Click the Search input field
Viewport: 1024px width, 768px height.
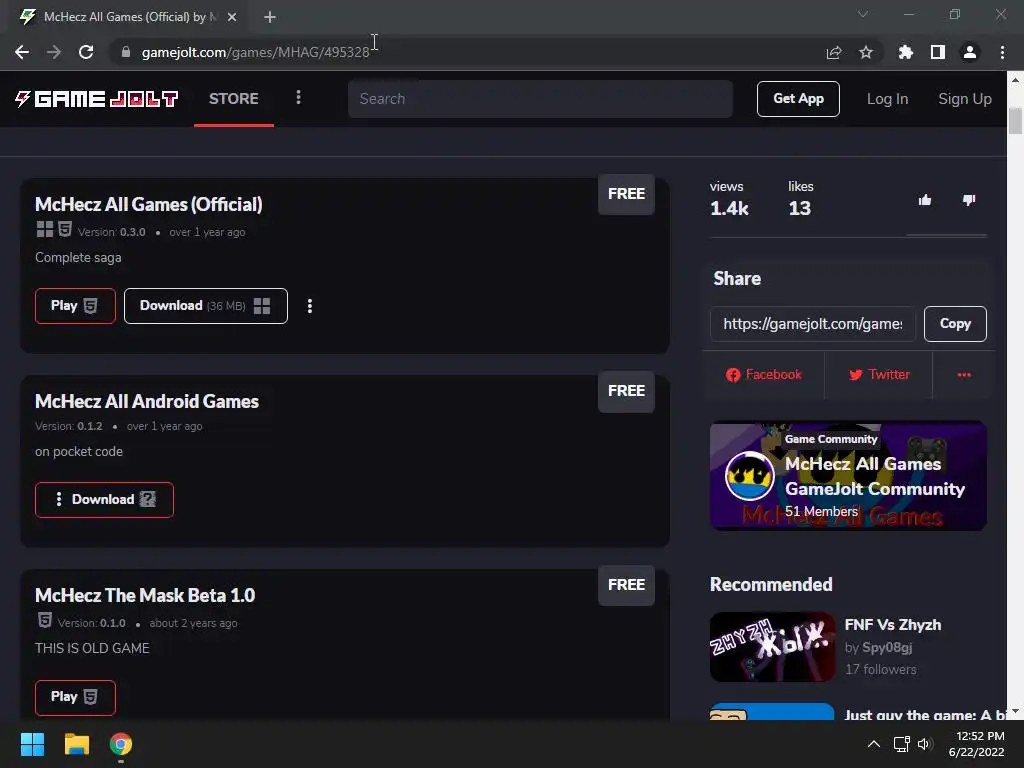point(540,99)
